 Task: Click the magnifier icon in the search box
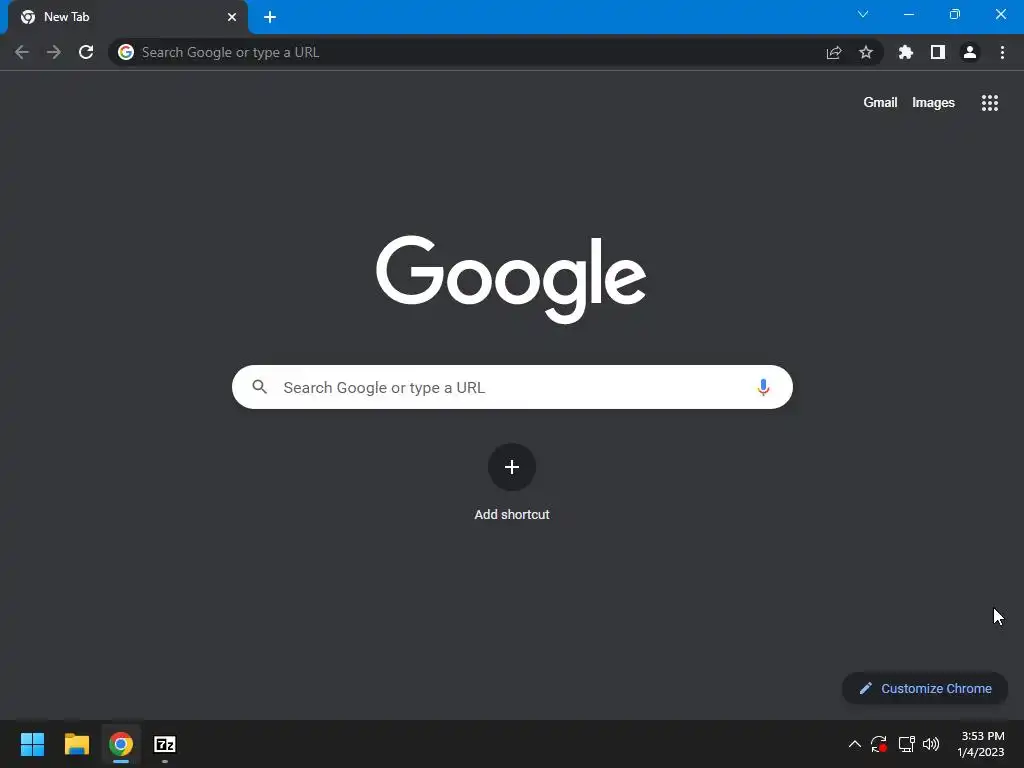click(259, 387)
